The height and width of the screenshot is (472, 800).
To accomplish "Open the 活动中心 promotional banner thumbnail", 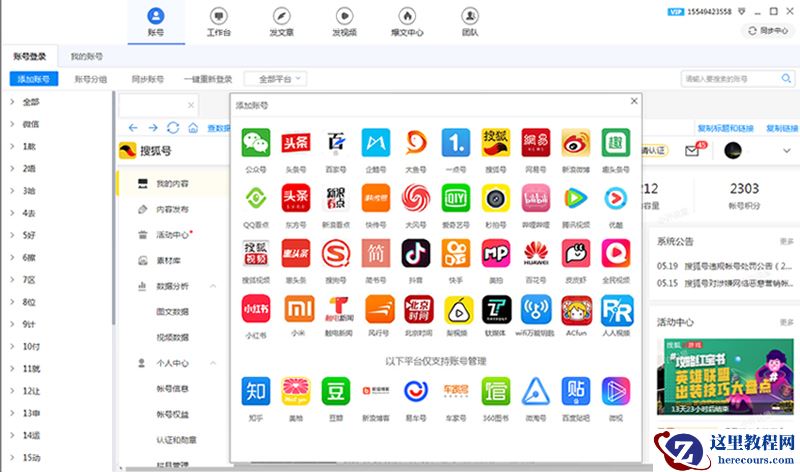I will pyautogui.click(x=726, y=377).
